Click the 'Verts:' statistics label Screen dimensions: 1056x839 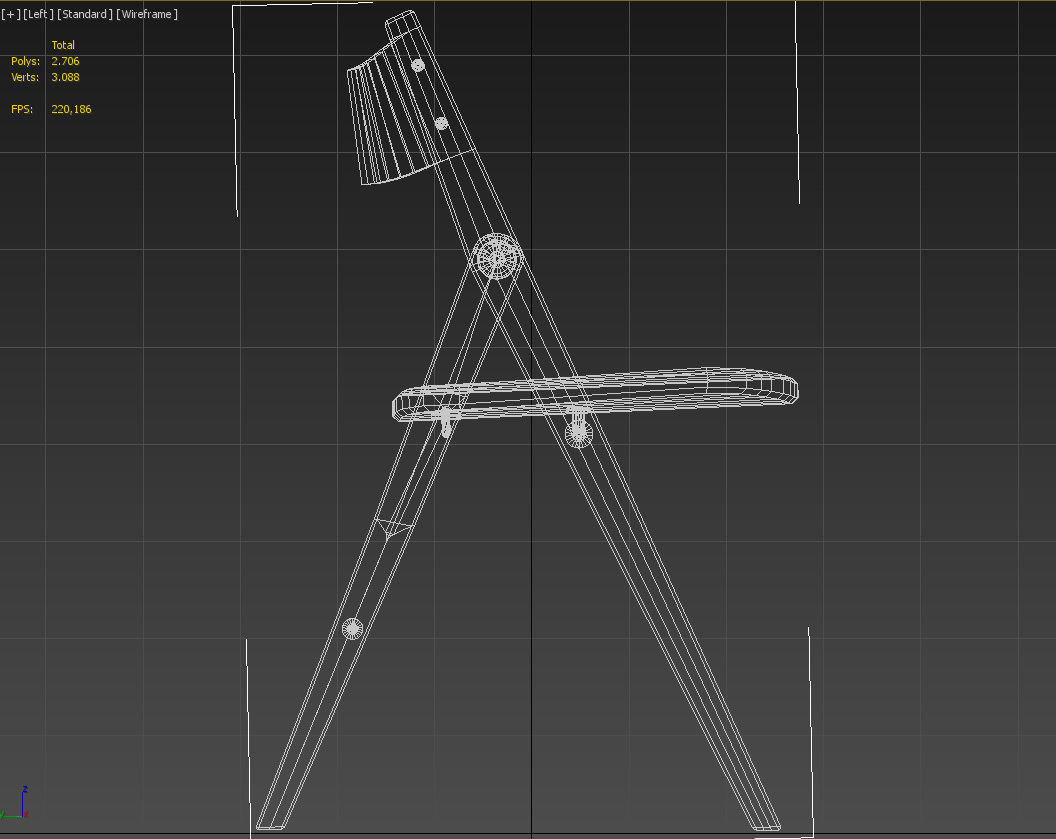25,77
